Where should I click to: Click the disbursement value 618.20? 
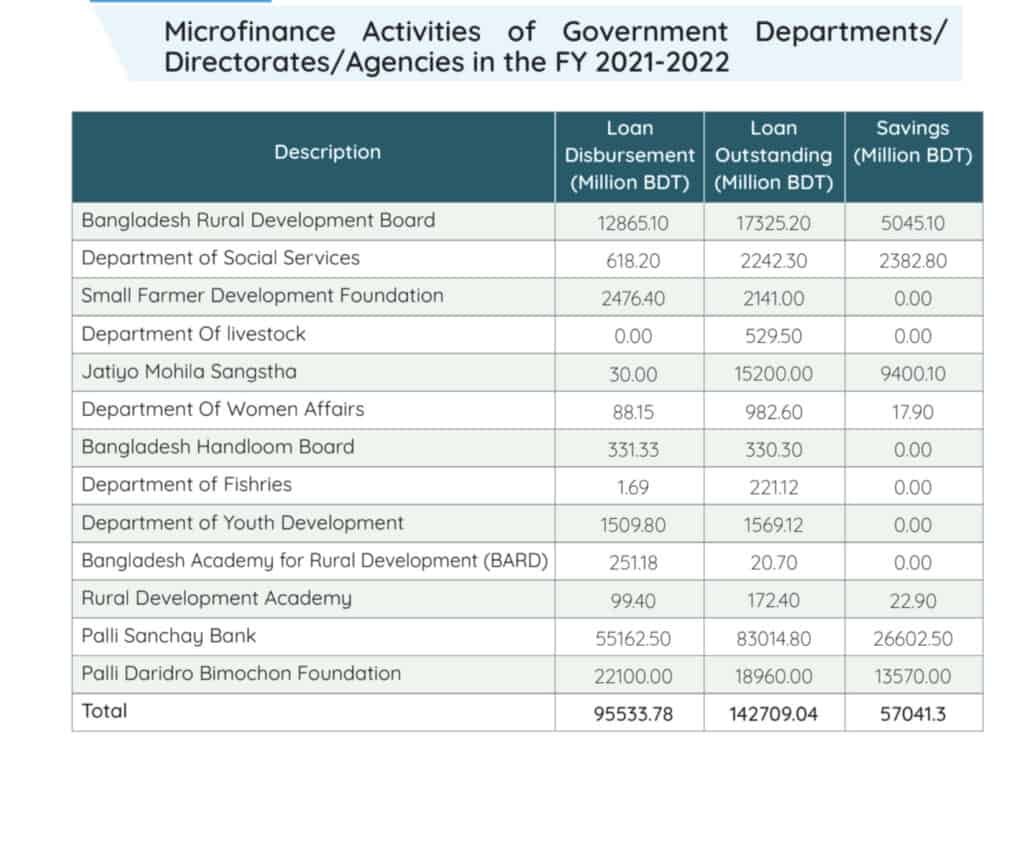pyautogui.click(x=633, y=261)
